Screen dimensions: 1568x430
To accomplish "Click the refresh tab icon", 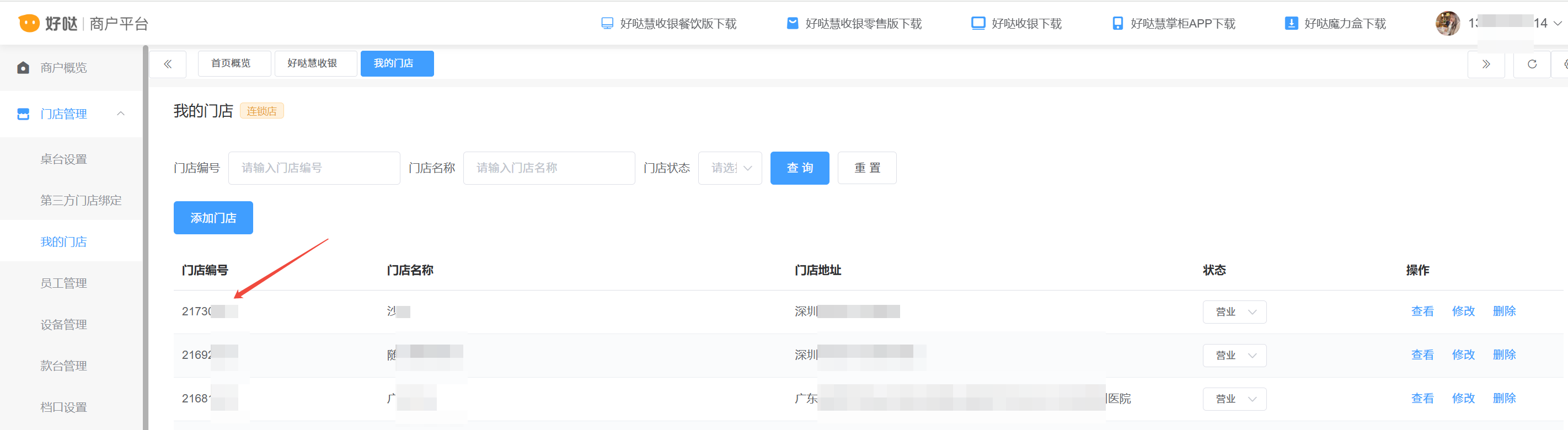I will coord(1532,64).
